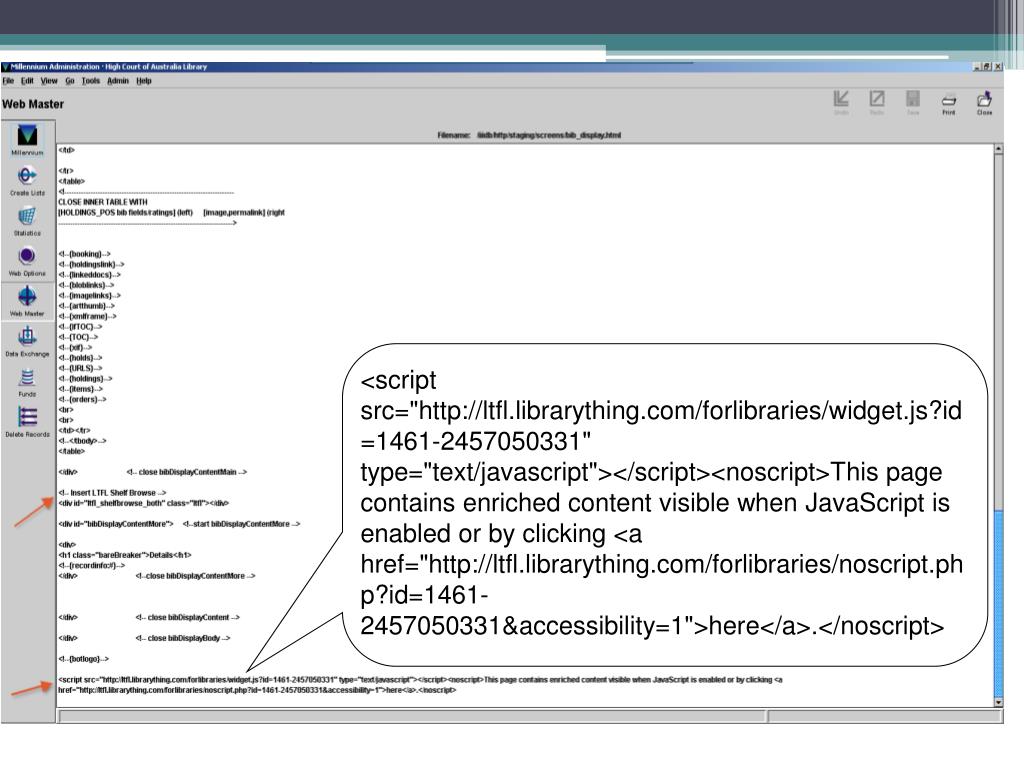
Task: Click the line '<!--{bloblinks}-->'
Action: 86,285
